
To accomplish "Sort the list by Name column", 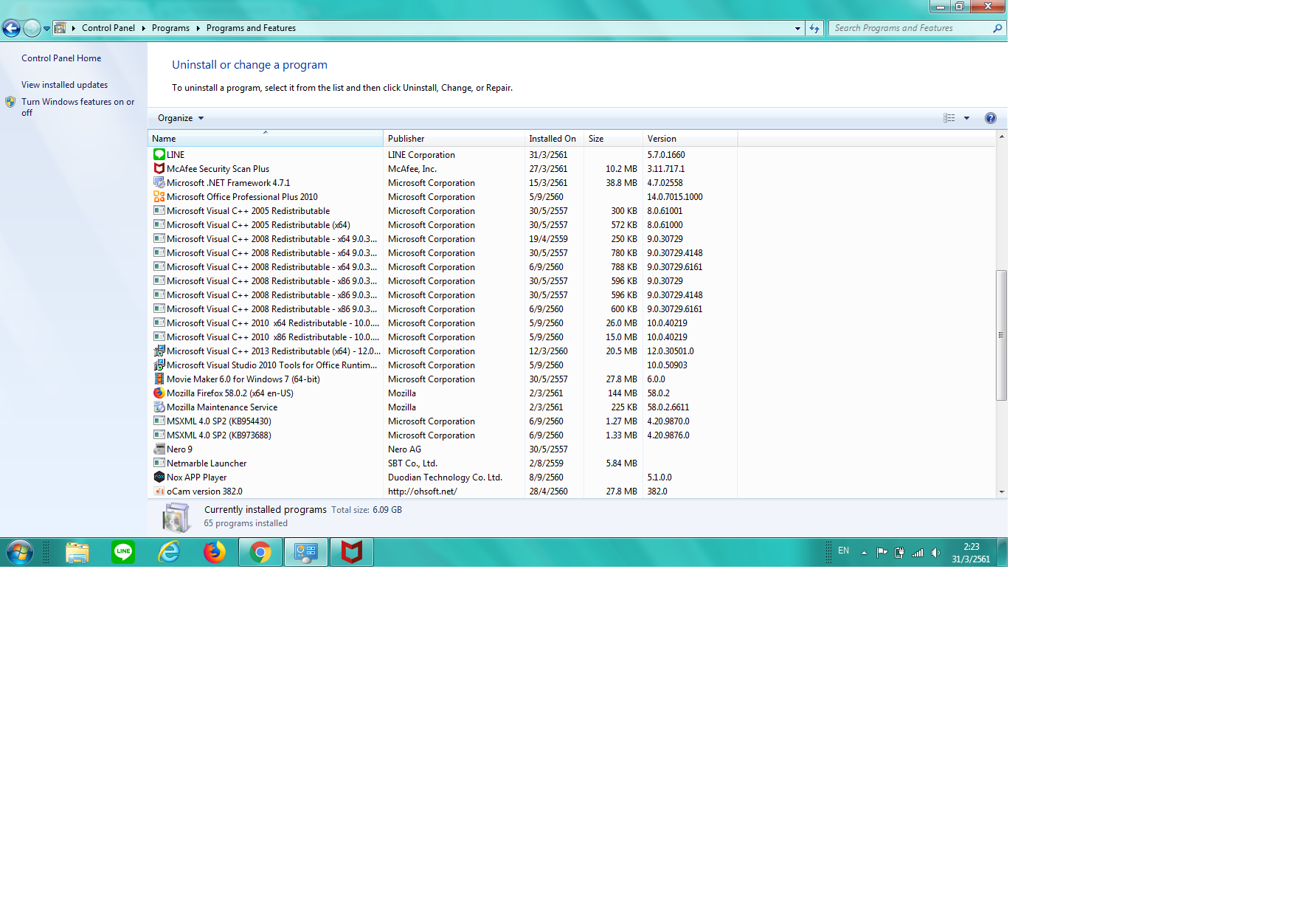I will pyautogui.click(x=266, y=139).
